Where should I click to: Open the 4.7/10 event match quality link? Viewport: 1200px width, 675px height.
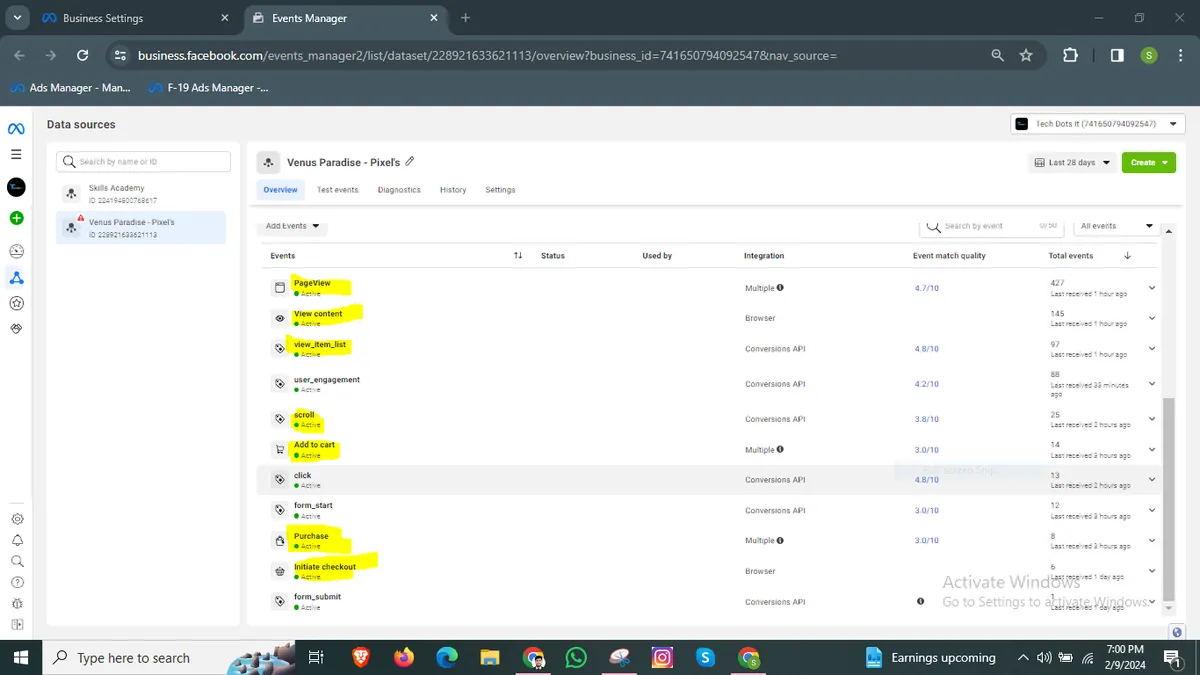tap(927, 288)
